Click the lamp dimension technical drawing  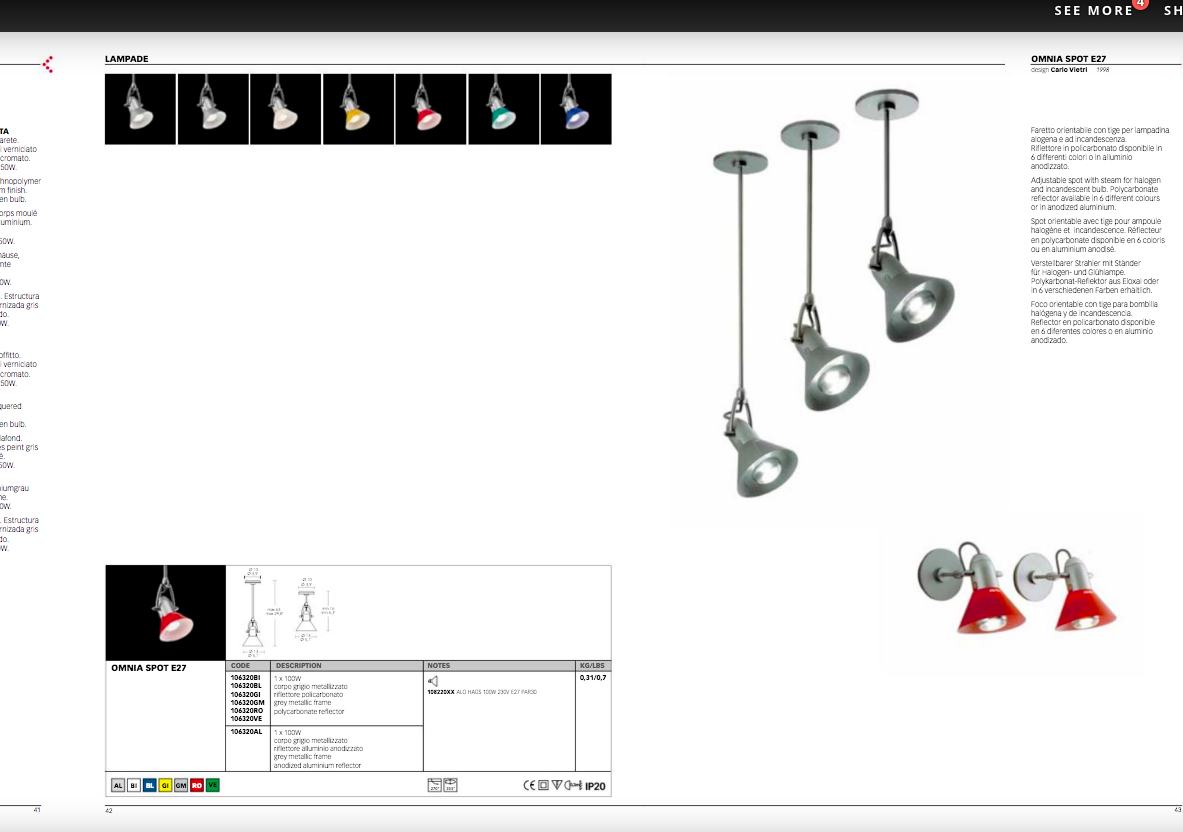285,612
